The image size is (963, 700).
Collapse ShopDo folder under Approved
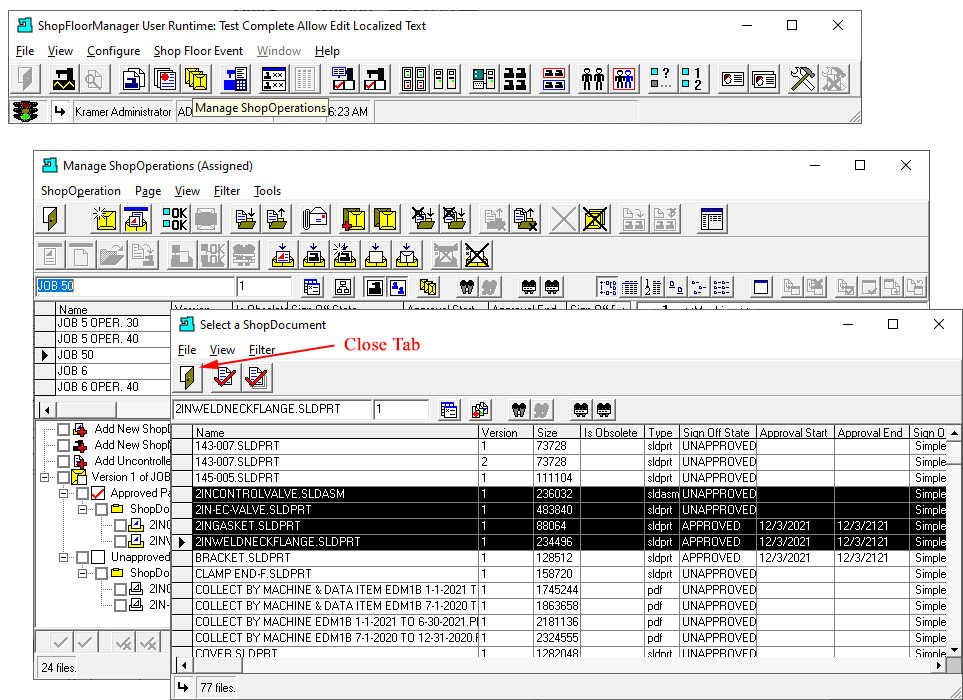coord(82,509)
